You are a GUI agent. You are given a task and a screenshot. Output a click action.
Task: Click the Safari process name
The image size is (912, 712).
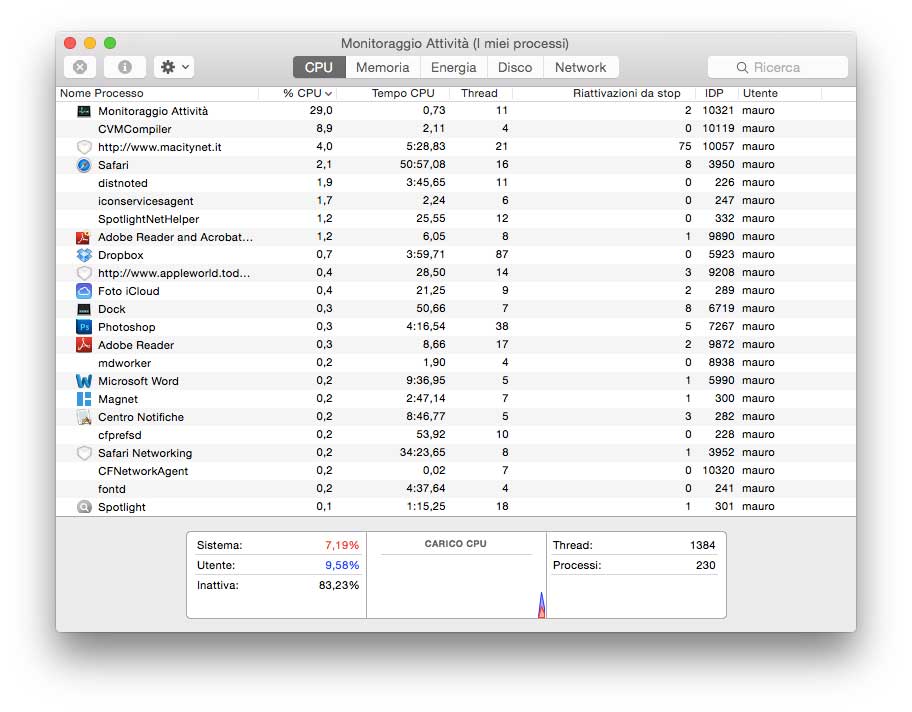click(x=113, y=165)
